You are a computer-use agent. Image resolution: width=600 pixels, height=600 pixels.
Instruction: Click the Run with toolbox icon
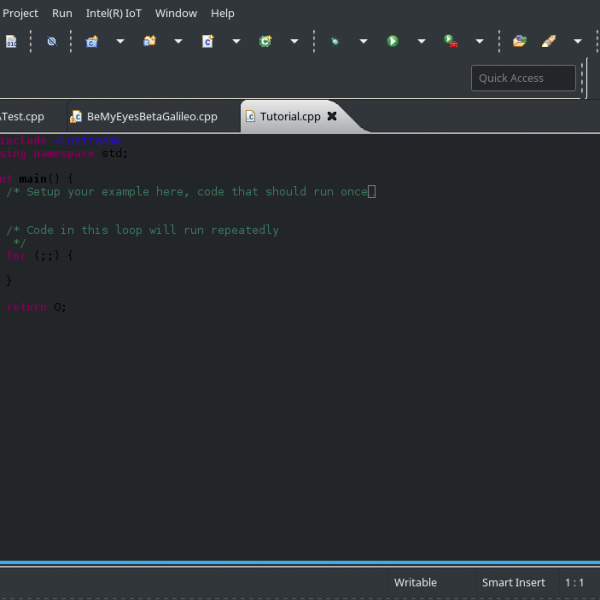[451, 41]
